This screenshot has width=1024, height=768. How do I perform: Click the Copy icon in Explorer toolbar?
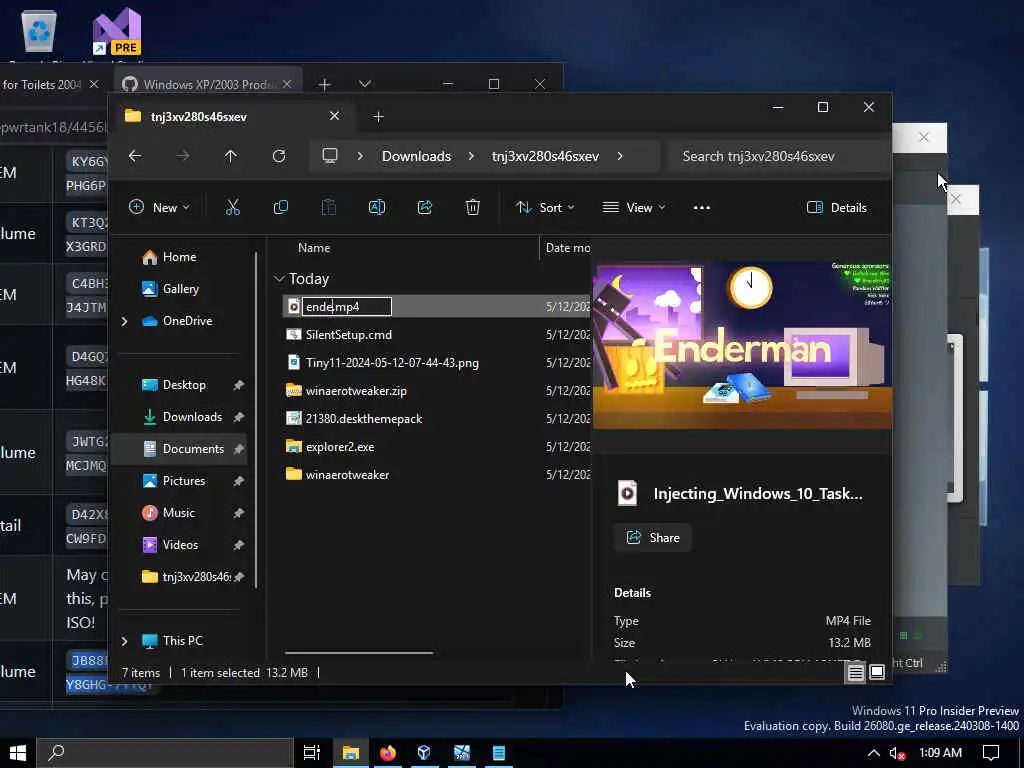tap(281, 208)
